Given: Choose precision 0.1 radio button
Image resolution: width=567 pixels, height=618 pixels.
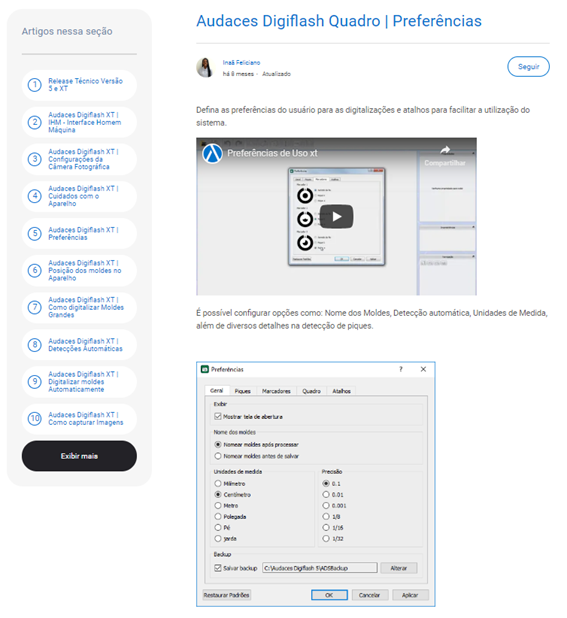Looking at the screenshot, I should pyautogui.click(x=325, y=483).
